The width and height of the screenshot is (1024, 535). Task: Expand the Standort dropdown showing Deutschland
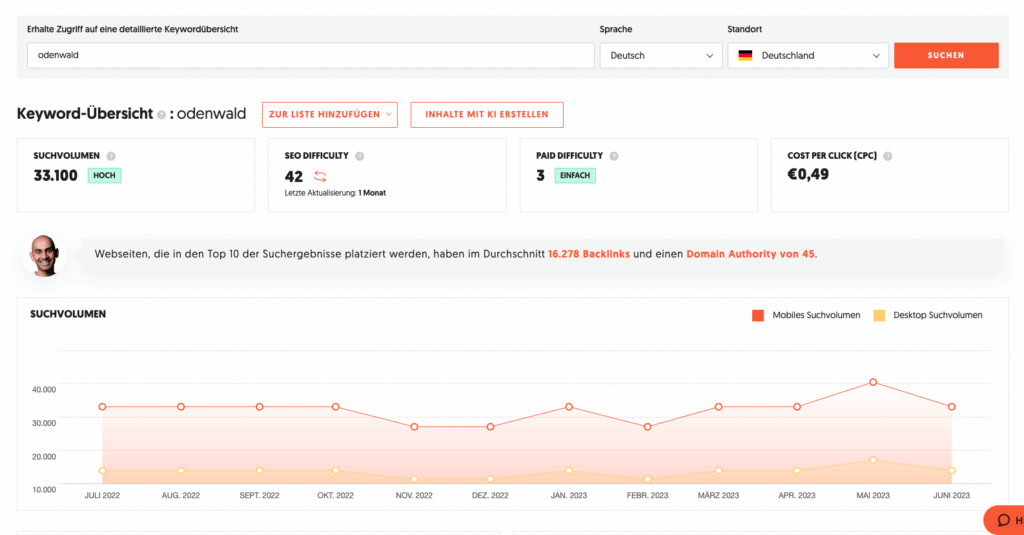(x=807, y=56)
